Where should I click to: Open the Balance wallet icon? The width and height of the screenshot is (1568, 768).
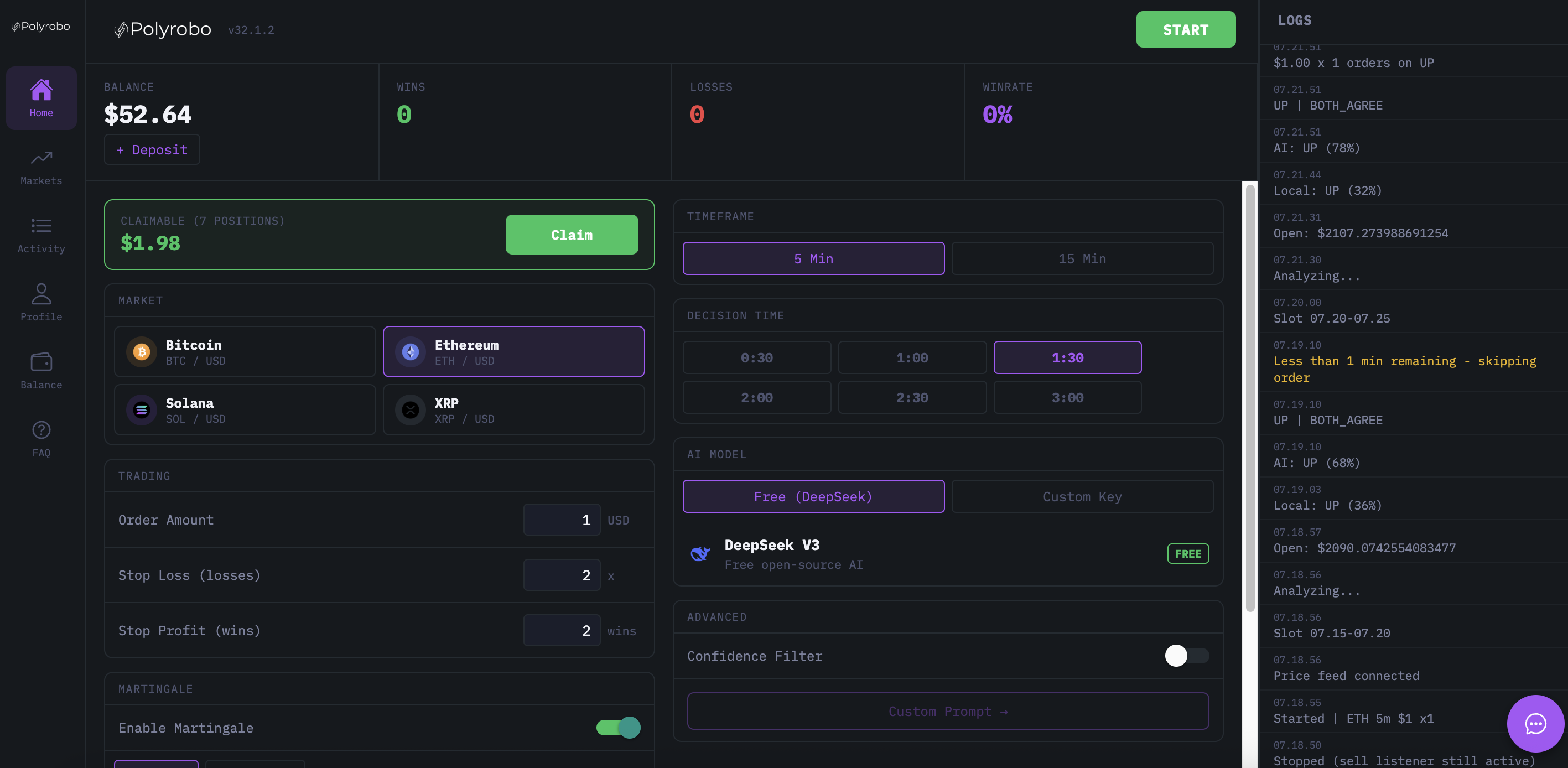41,363
